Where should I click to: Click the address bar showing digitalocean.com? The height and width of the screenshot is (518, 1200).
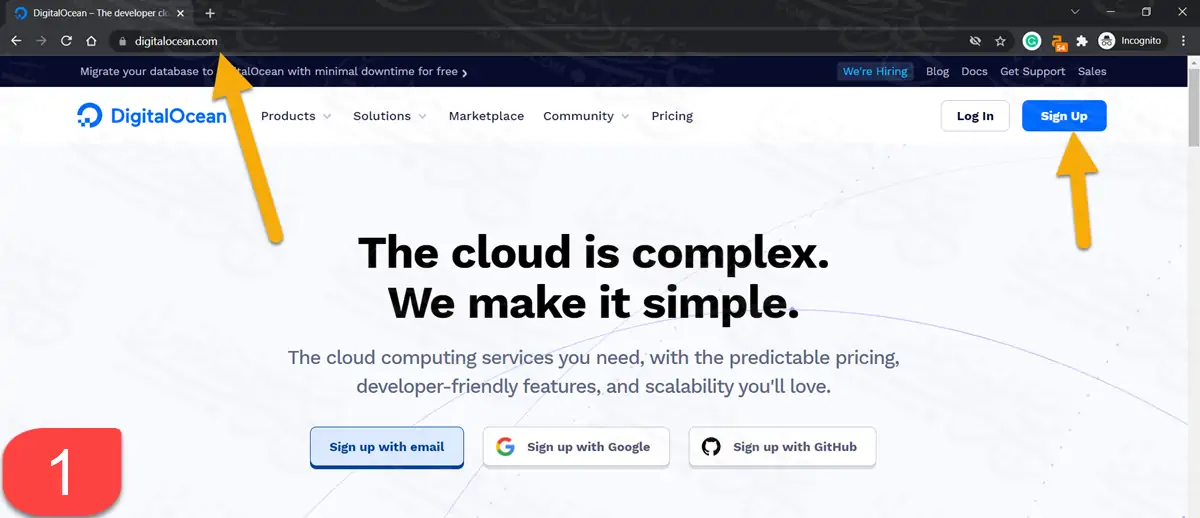click(540, 41)
